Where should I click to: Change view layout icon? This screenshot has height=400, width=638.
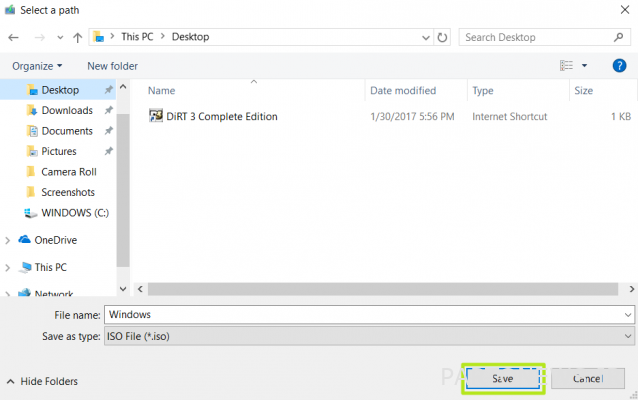pos(566,66)
